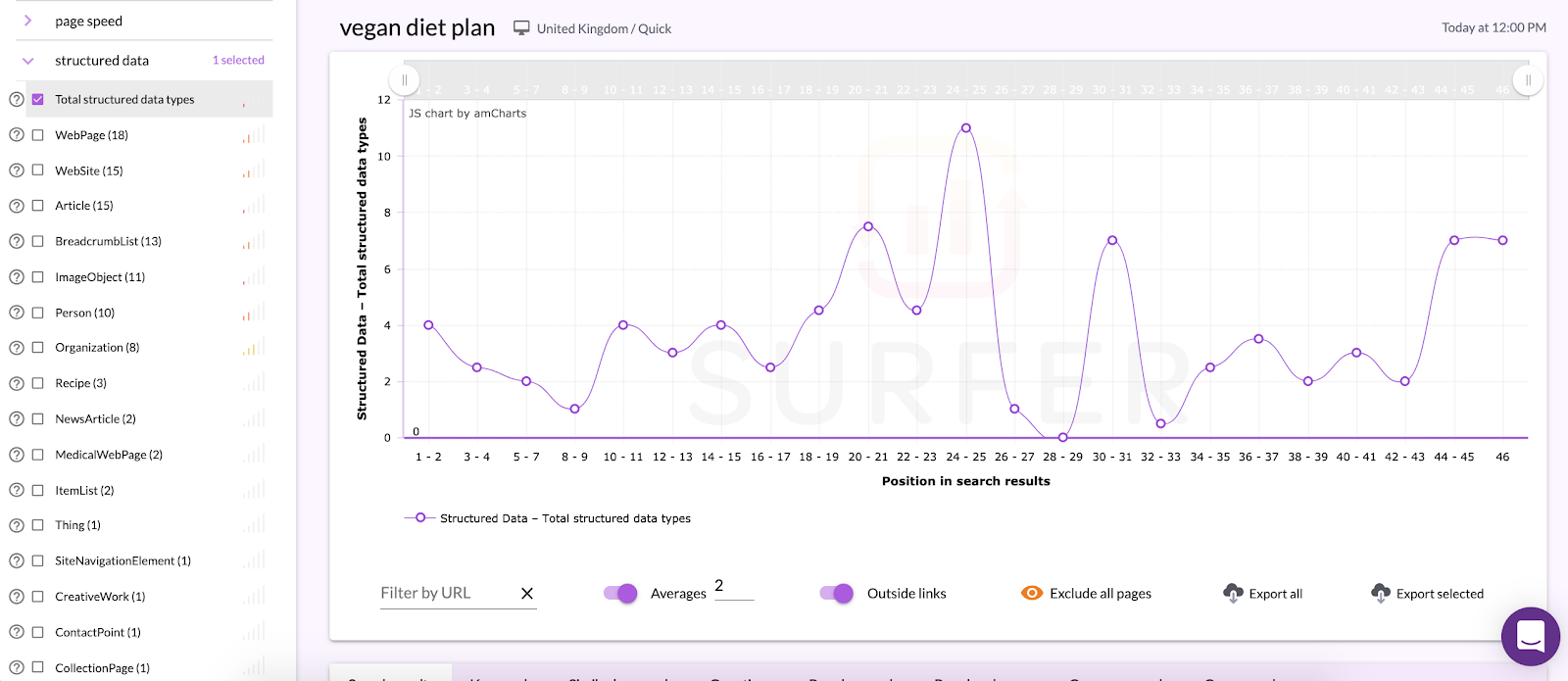Viewport: 1568px width, 681px height.
Task: Select Recipe (3) row text
Action: 81,383
